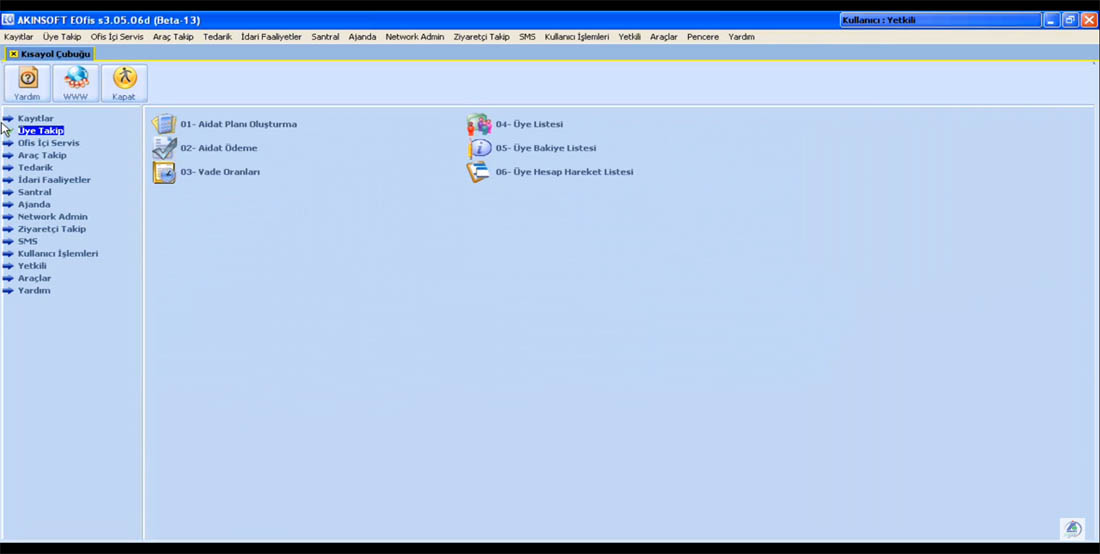Select Tedarik in the sidebar

35,168
